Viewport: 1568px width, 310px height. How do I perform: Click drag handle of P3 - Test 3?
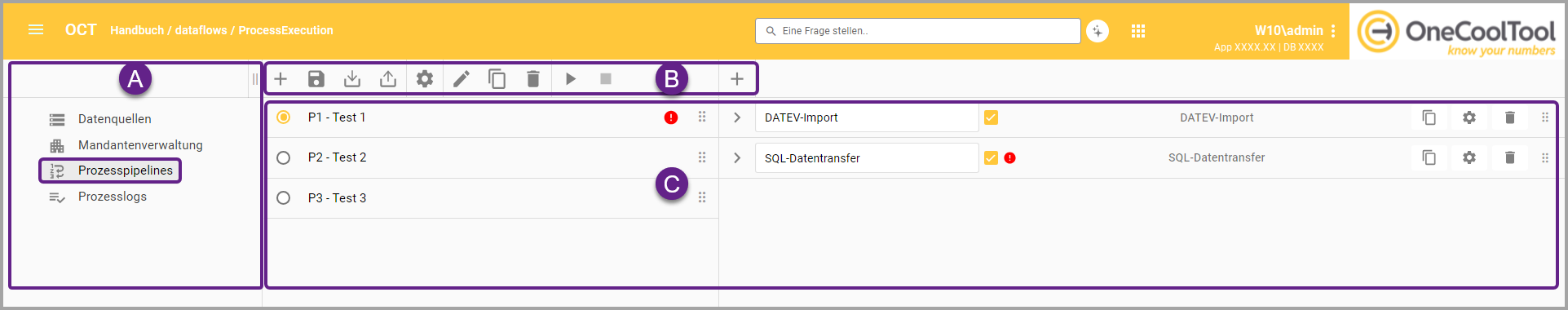click(702, 197)
